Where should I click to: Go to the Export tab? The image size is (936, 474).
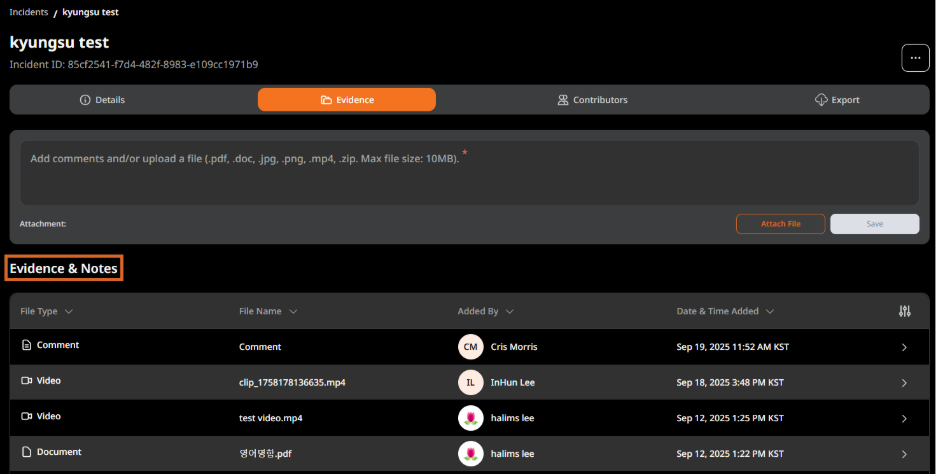click(837, 100)
